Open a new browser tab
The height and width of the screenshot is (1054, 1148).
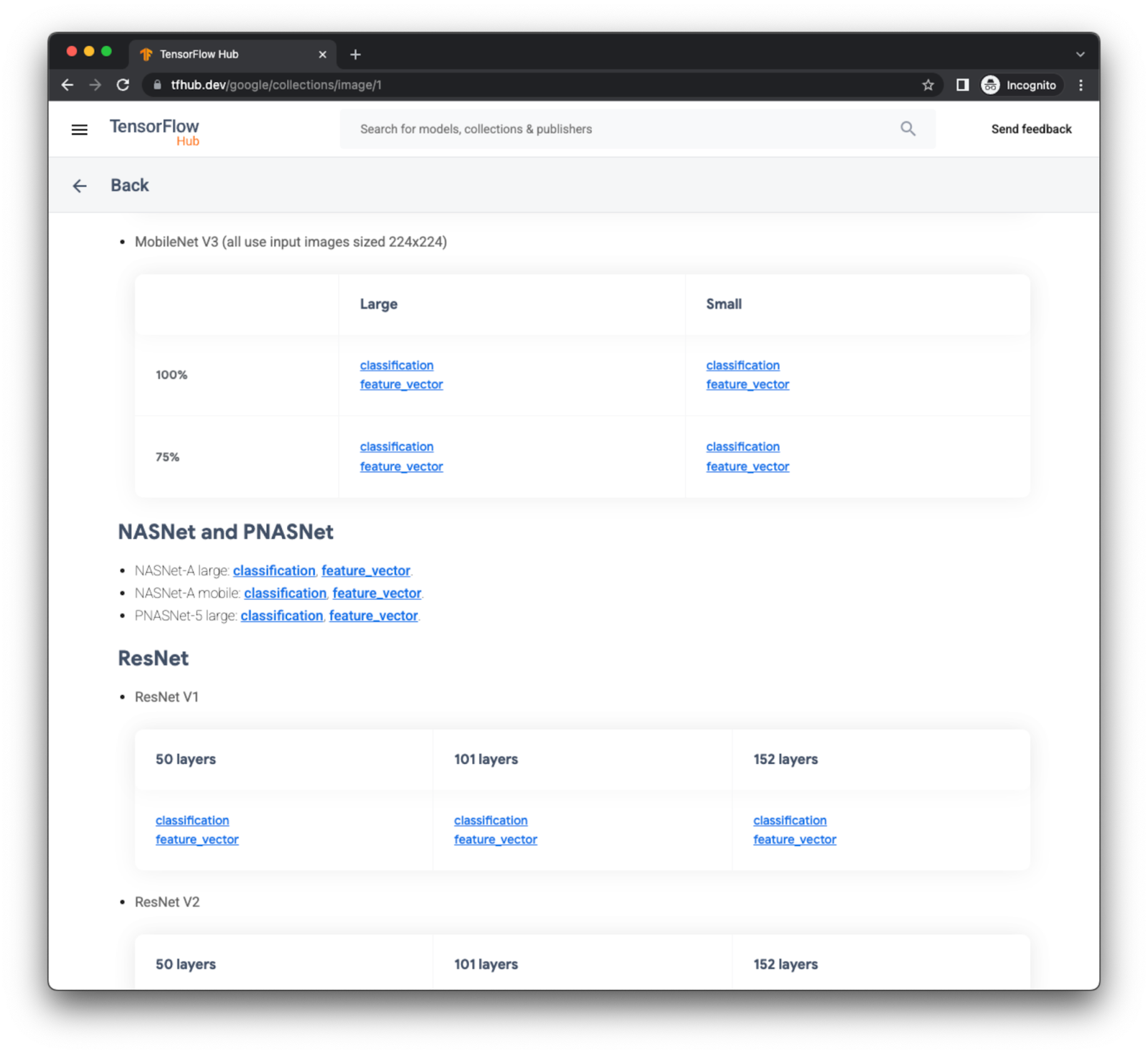(355, 54)
